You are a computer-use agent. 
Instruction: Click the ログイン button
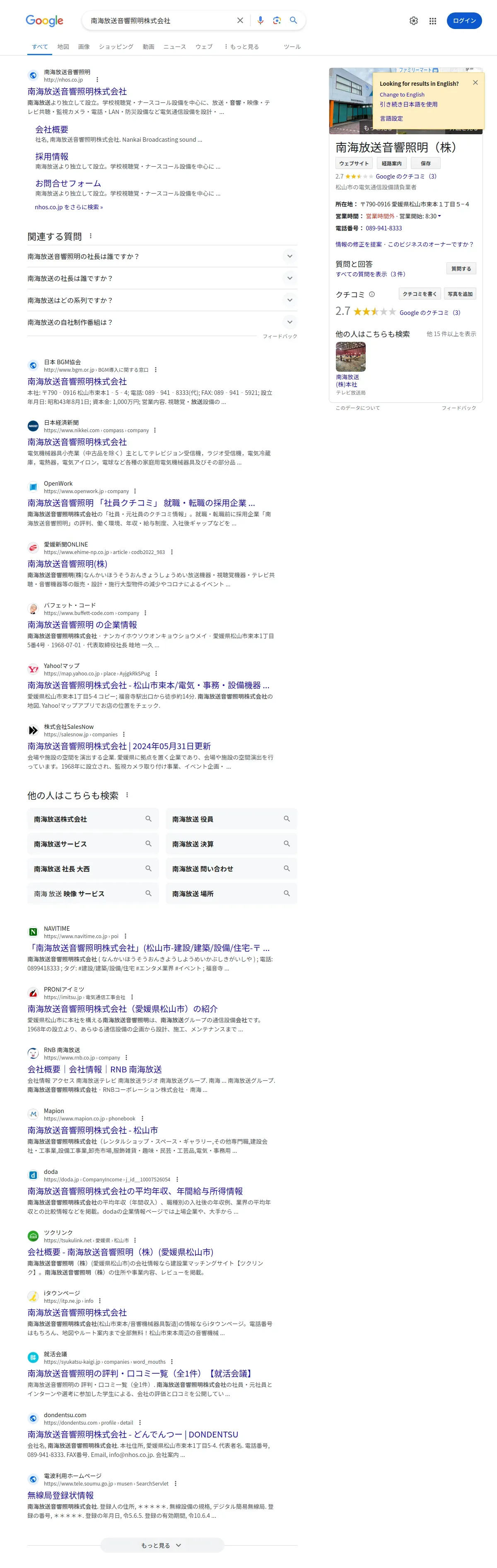tap(464, 21)
